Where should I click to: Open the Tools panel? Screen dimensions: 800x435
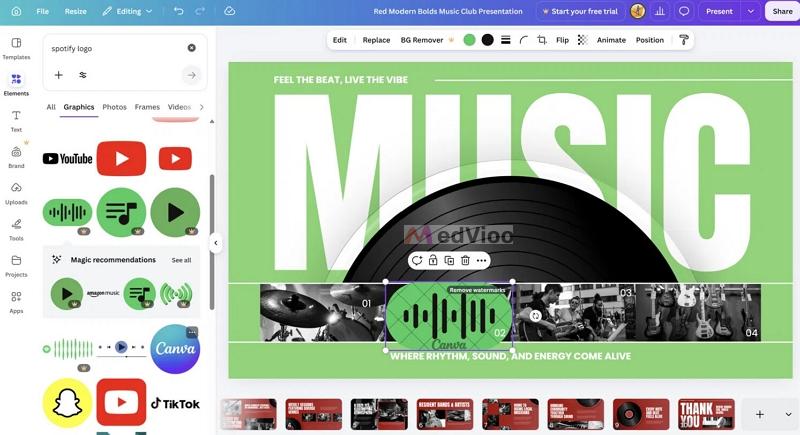pos(16,229)
